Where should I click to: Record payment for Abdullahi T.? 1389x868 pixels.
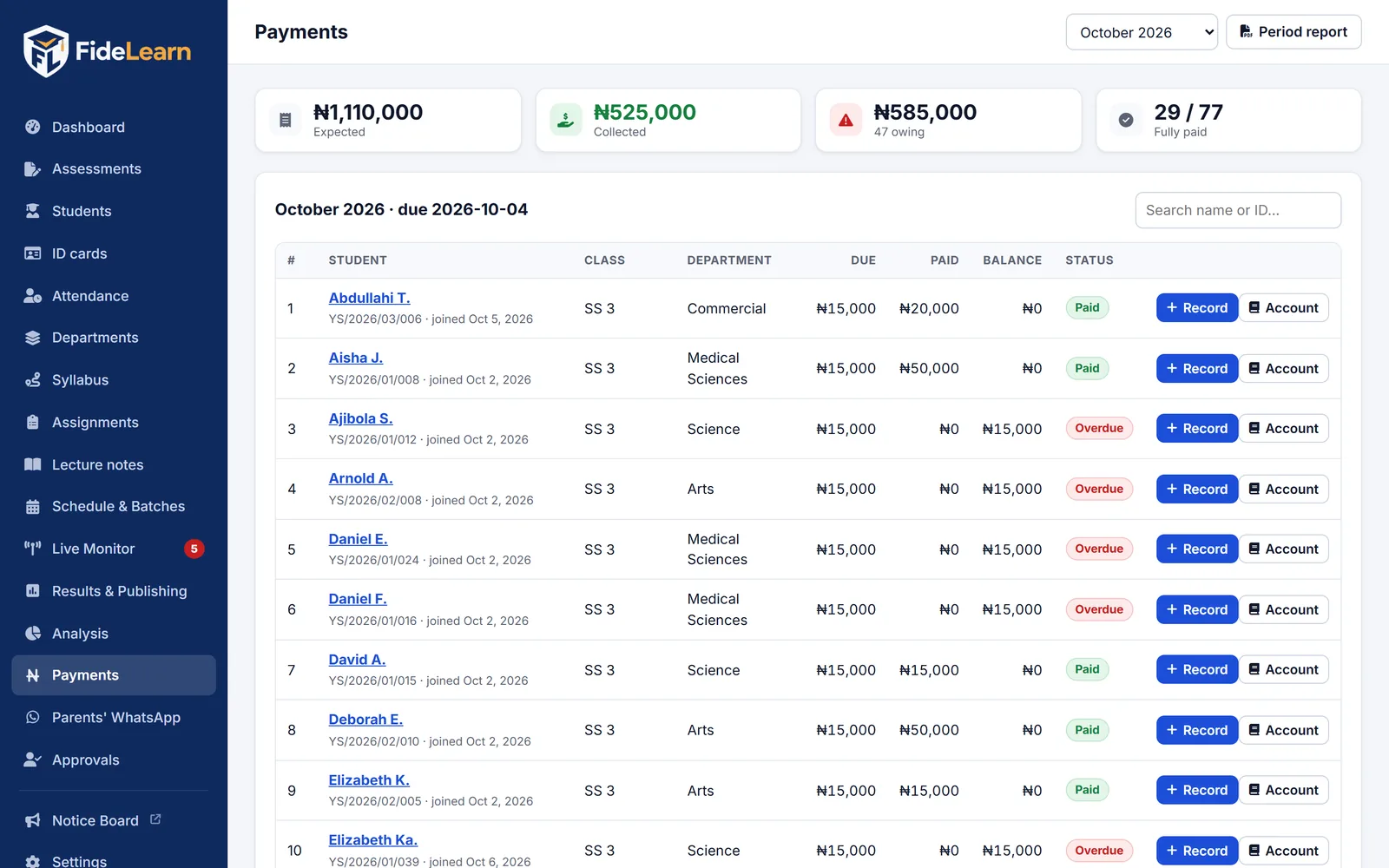(1197, 308)
